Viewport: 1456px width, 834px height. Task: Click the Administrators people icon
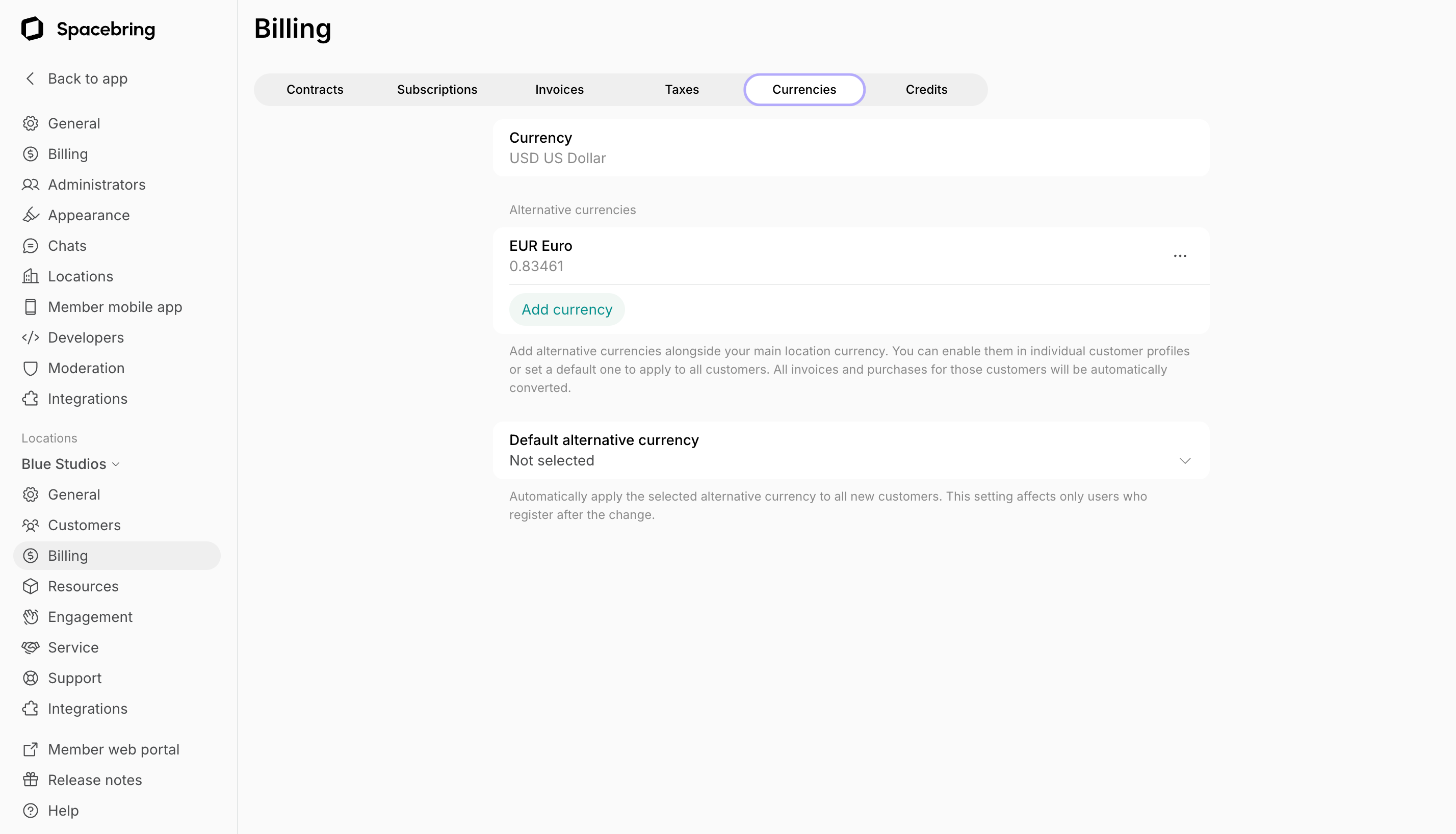pos(31,185)
